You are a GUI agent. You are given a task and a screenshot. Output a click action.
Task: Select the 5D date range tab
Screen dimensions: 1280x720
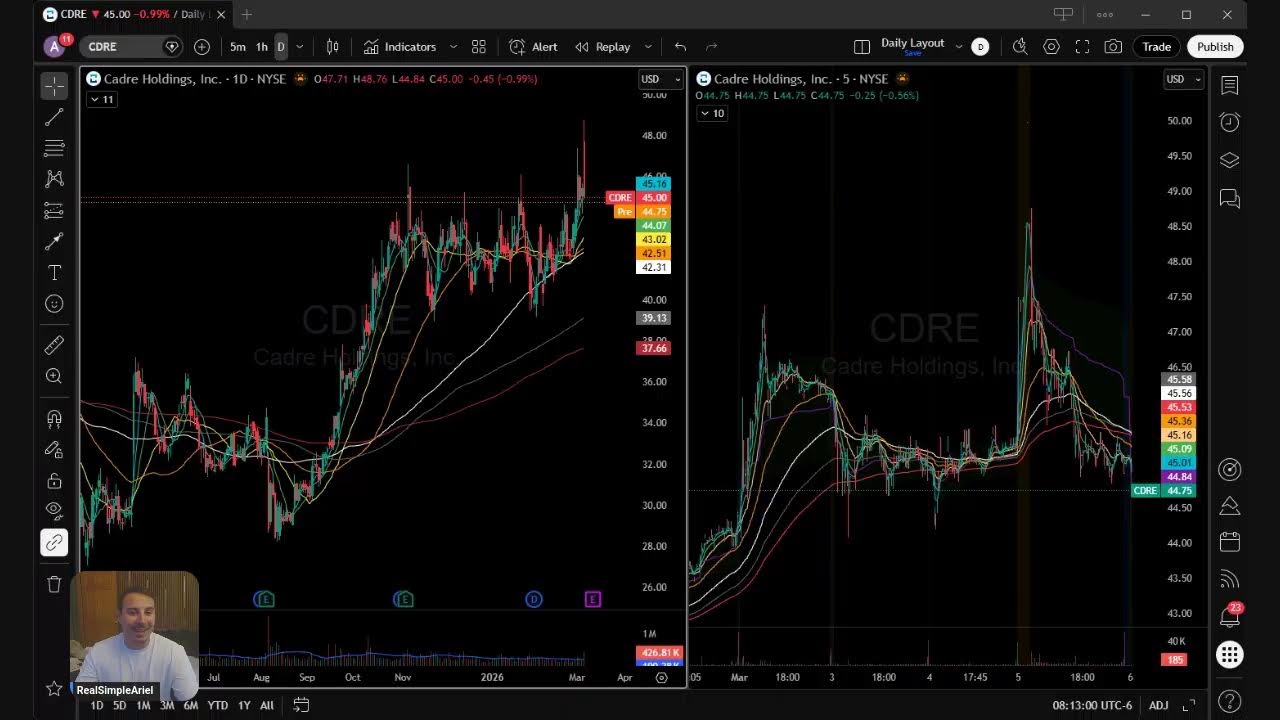tap(120, 705)
